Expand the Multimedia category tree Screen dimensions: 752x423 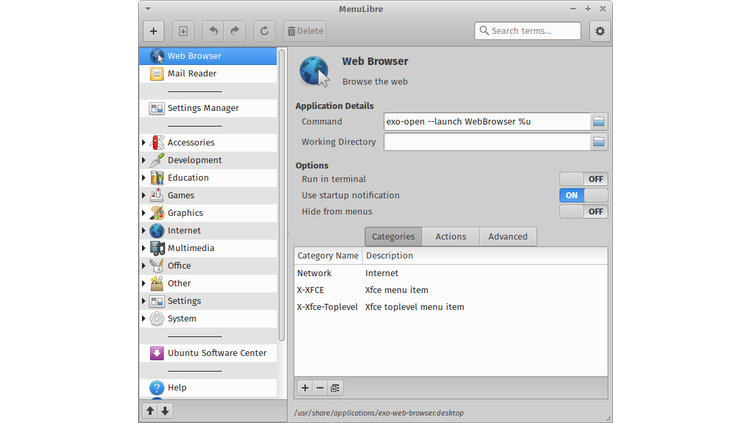pos(144,248)
